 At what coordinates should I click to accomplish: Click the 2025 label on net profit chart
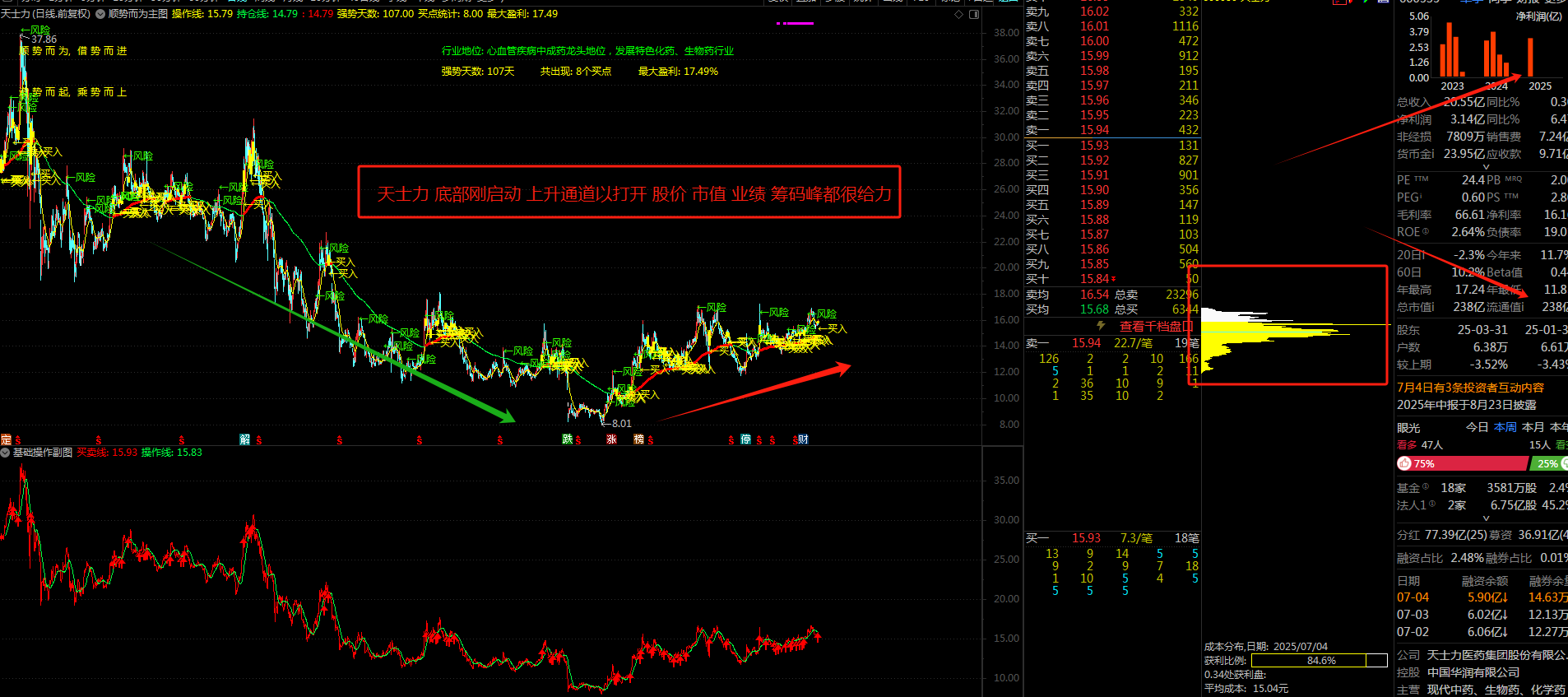(x=1540, y=86)
